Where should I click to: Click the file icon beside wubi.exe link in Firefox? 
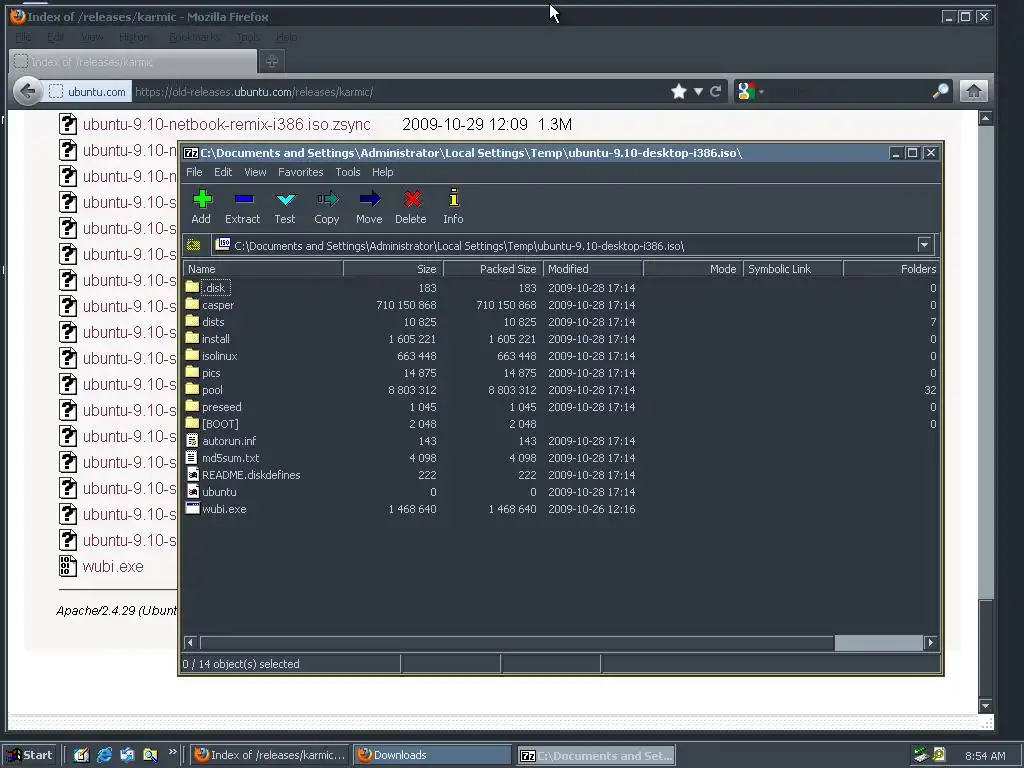pyautogui.click(x=68, y=566)
